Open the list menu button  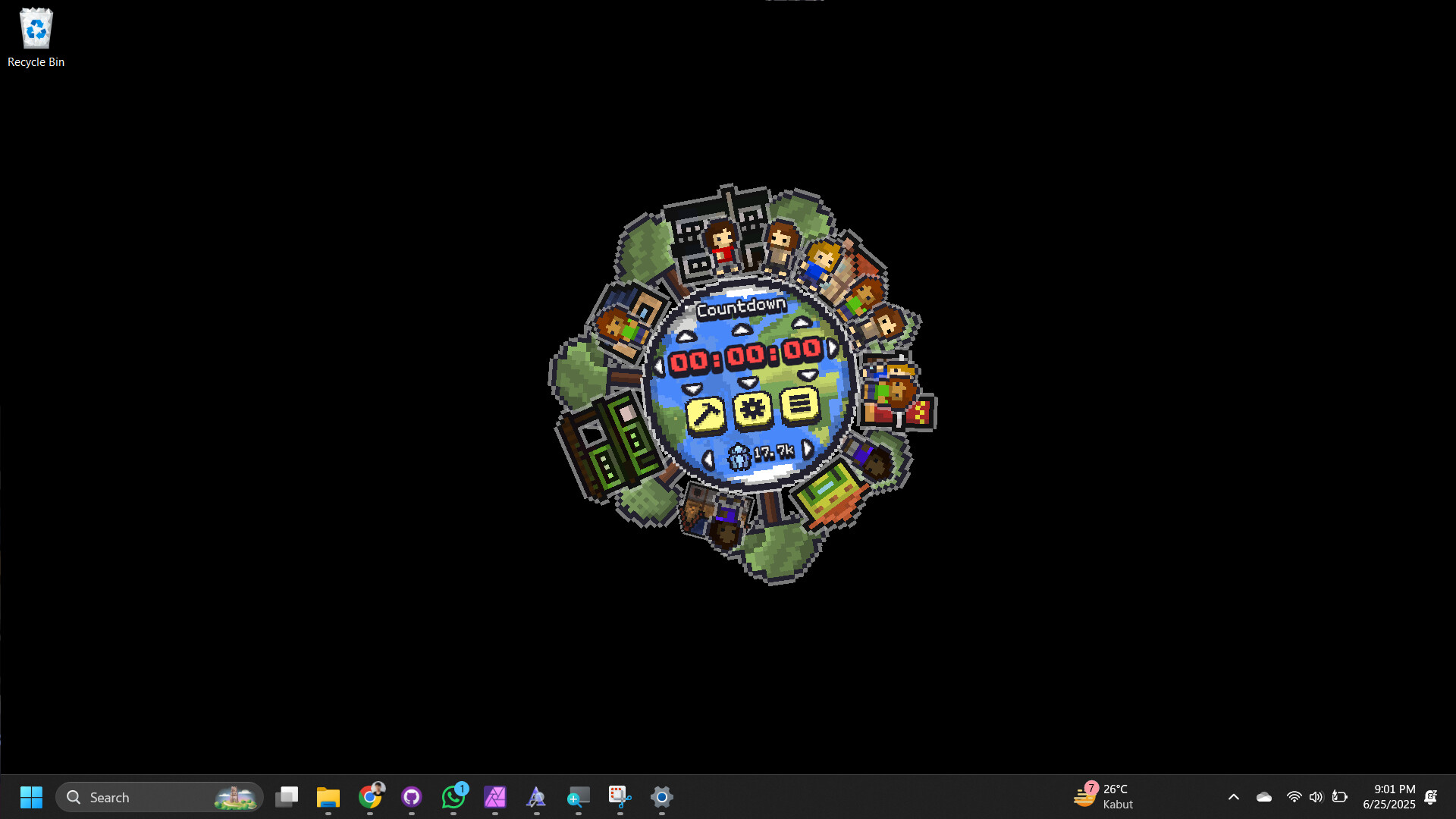(799, 405)
